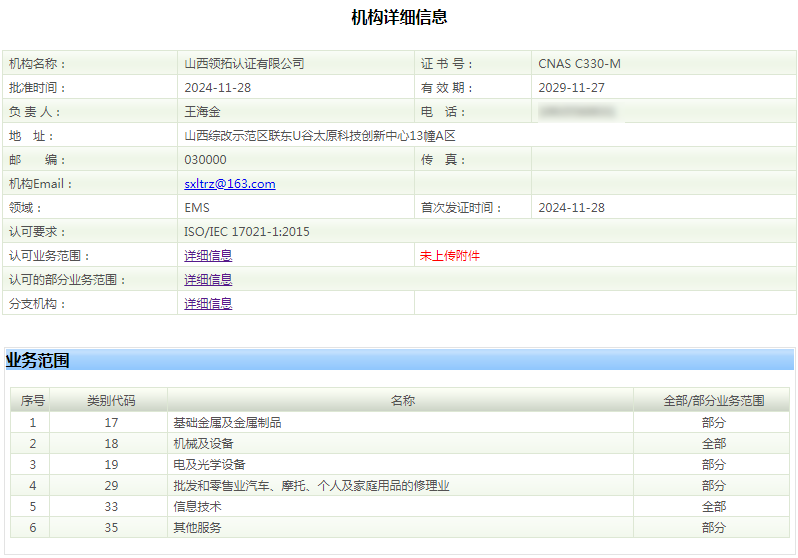Click the 类别代码 column header
This screenshot has width=798, height=558.
[x=111, y=401]
